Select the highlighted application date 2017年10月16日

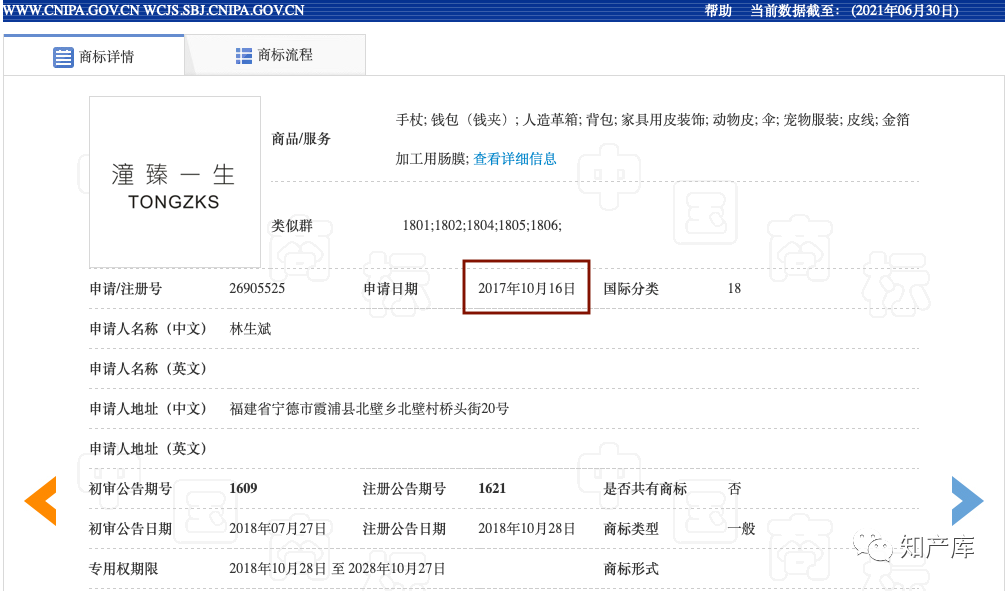(526, 289)
